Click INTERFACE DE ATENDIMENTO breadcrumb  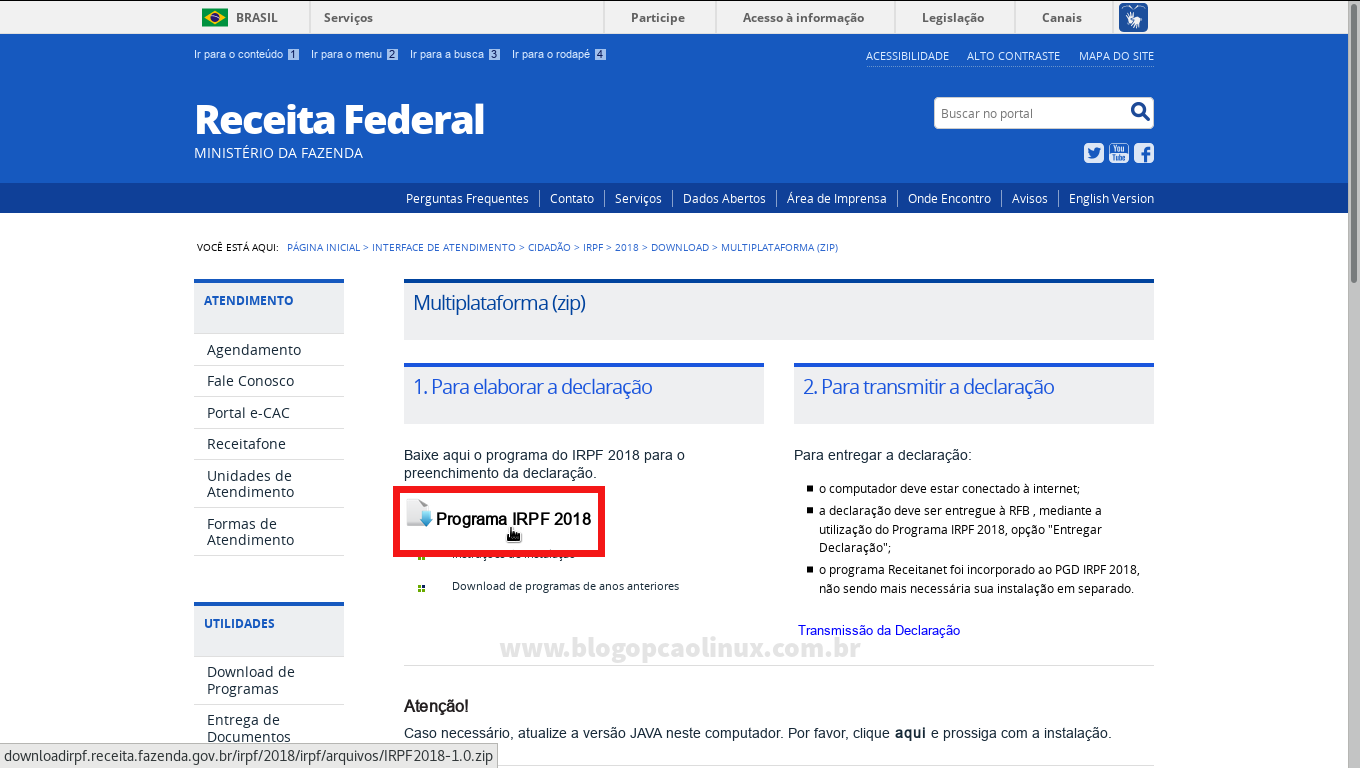click(x=444, y=247)
